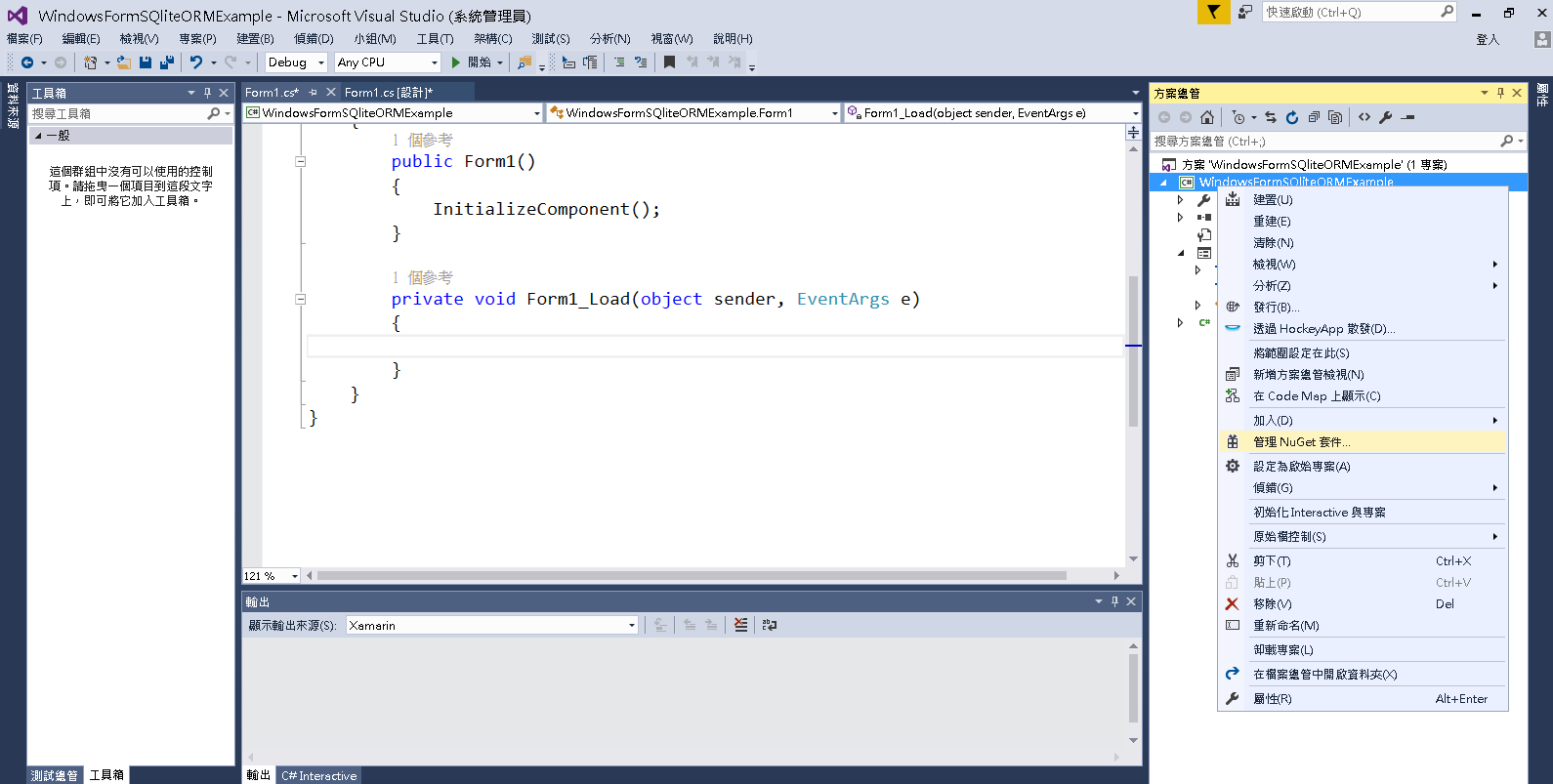
Task: Choose 管理 NuGet 套件... from the context menu
Action: (x=1363, y=442)
